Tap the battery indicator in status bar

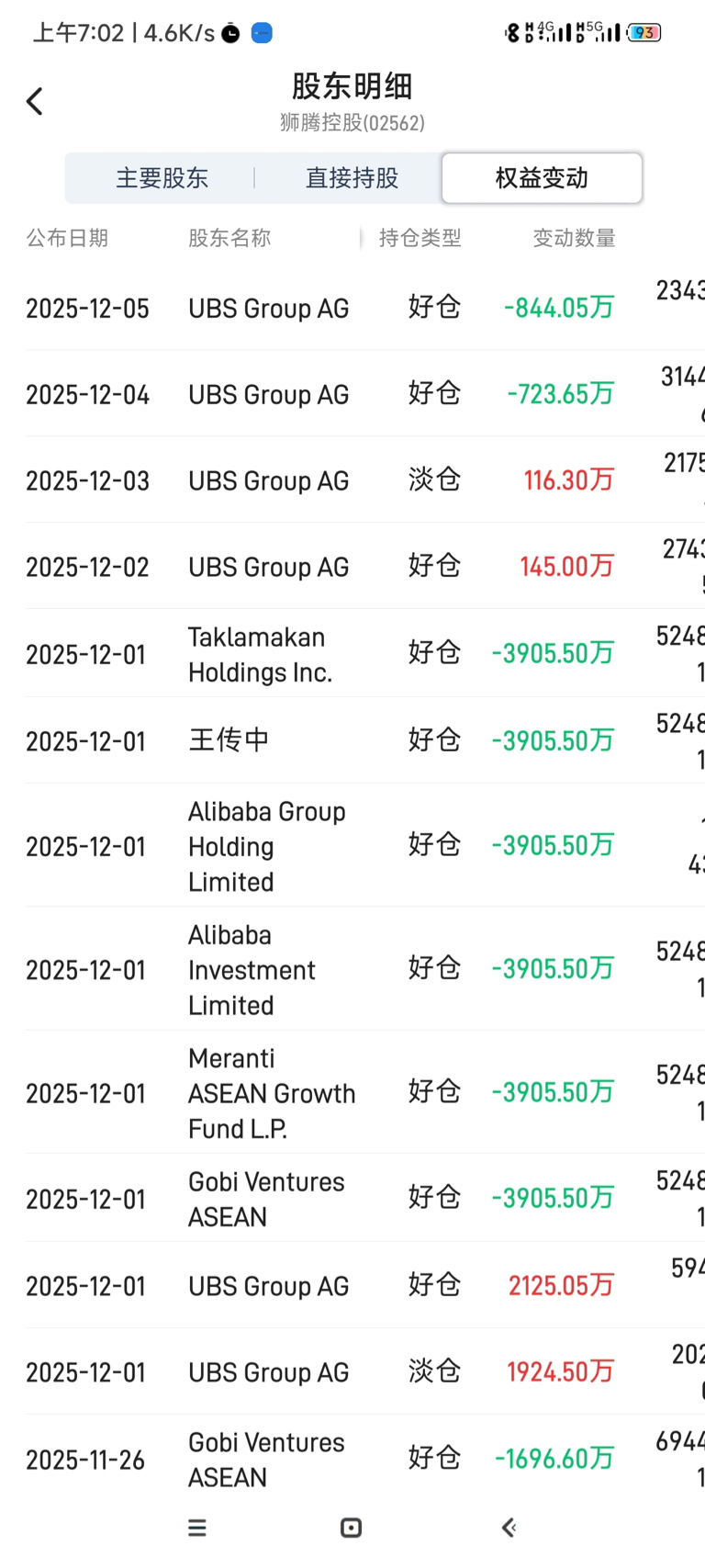tap(644, 33)
